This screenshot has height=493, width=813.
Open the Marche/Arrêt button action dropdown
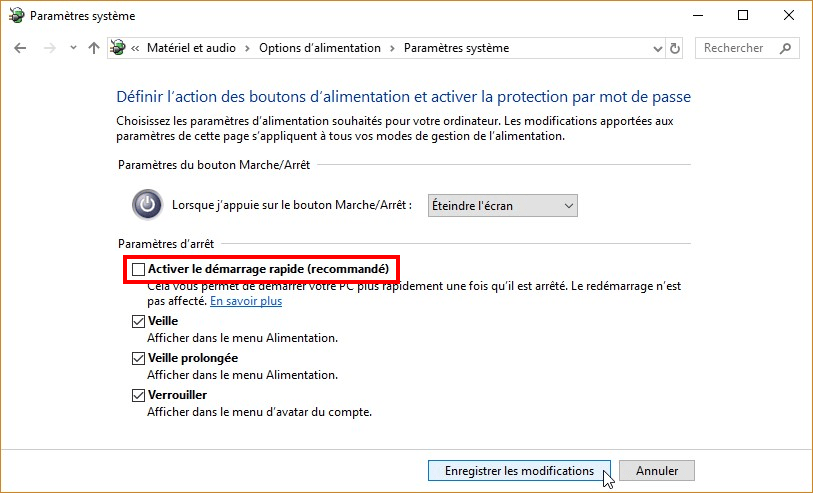click(x=502, y=205)
